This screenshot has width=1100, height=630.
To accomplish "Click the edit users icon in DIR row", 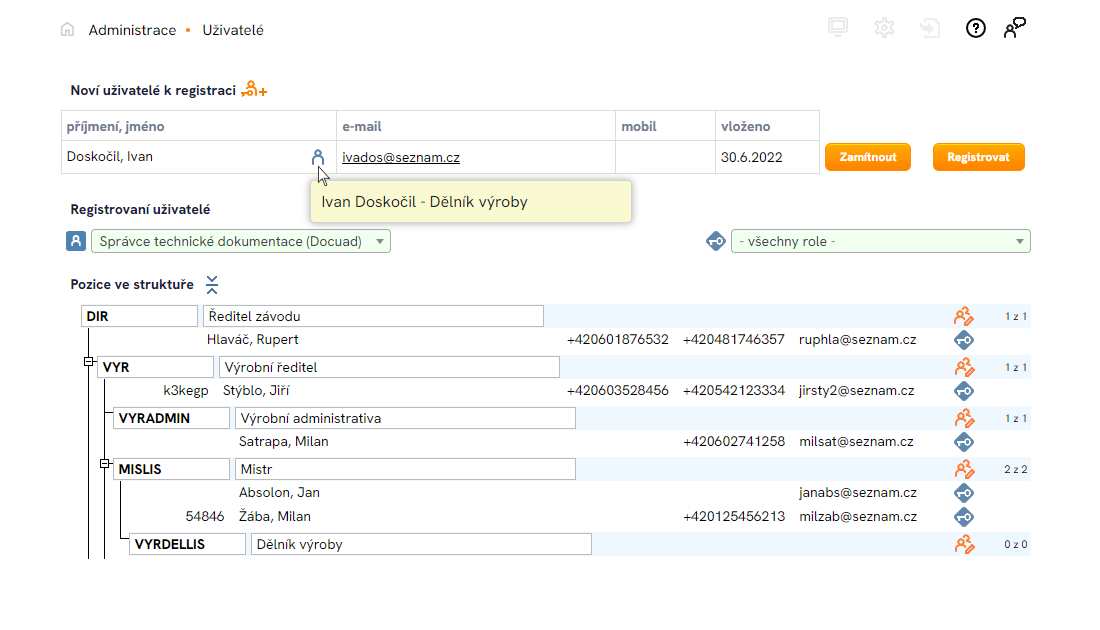I will (x=963, y=317).
